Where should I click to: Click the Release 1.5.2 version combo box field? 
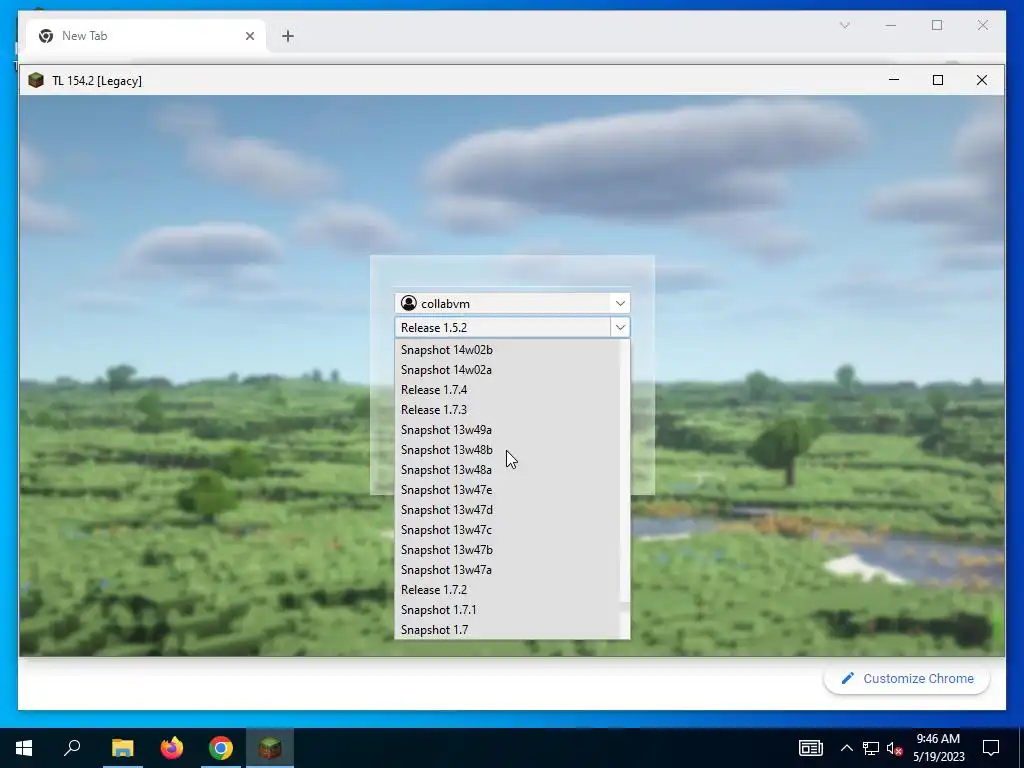[512, 327]
